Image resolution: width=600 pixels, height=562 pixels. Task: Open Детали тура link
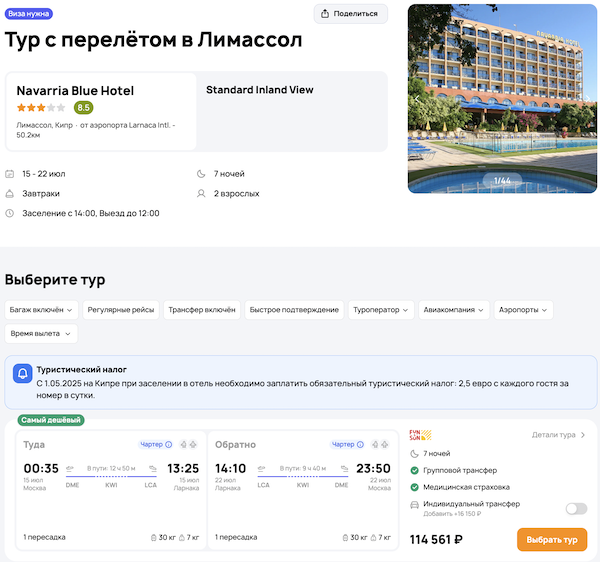click(558, 435)
